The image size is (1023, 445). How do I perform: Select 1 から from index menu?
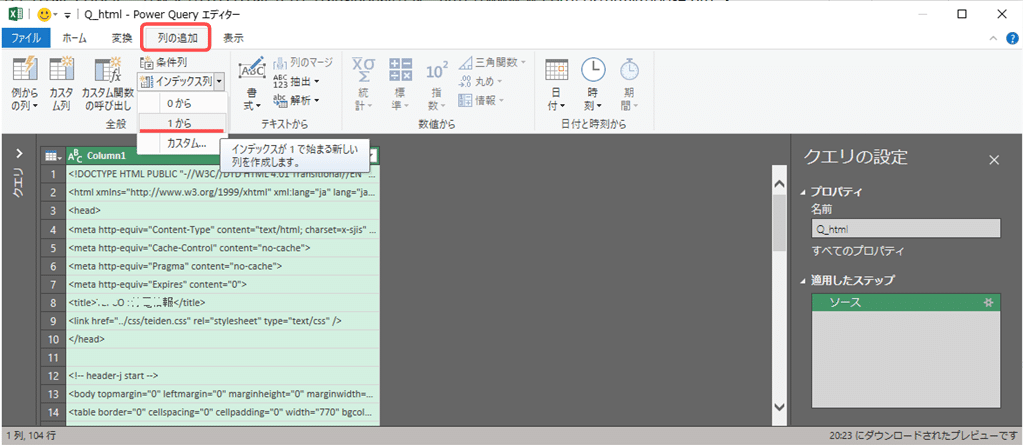click(x=182, y=122)
